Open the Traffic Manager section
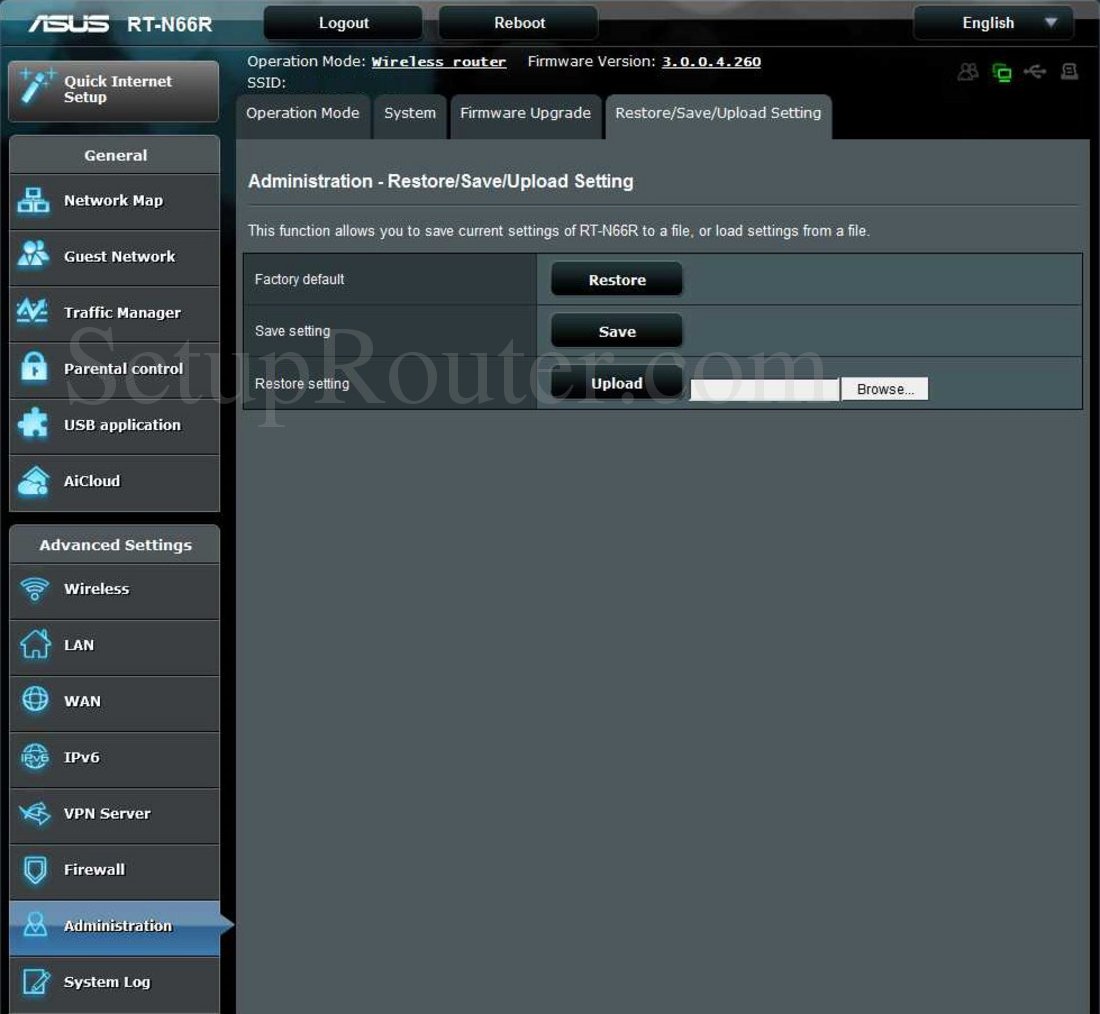1100x1014 pixels. tap(114, 314)
